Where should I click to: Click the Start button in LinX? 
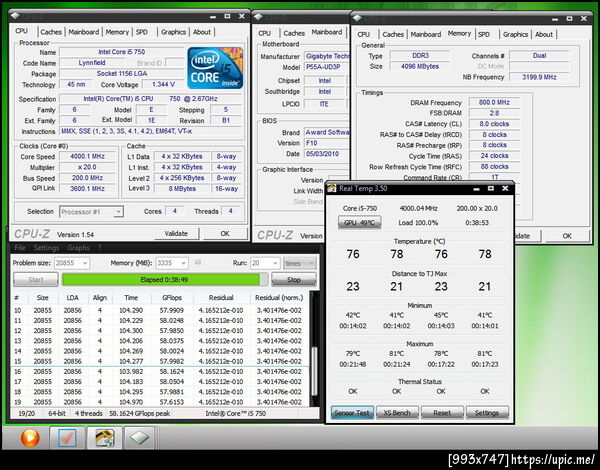click(36, 279)
